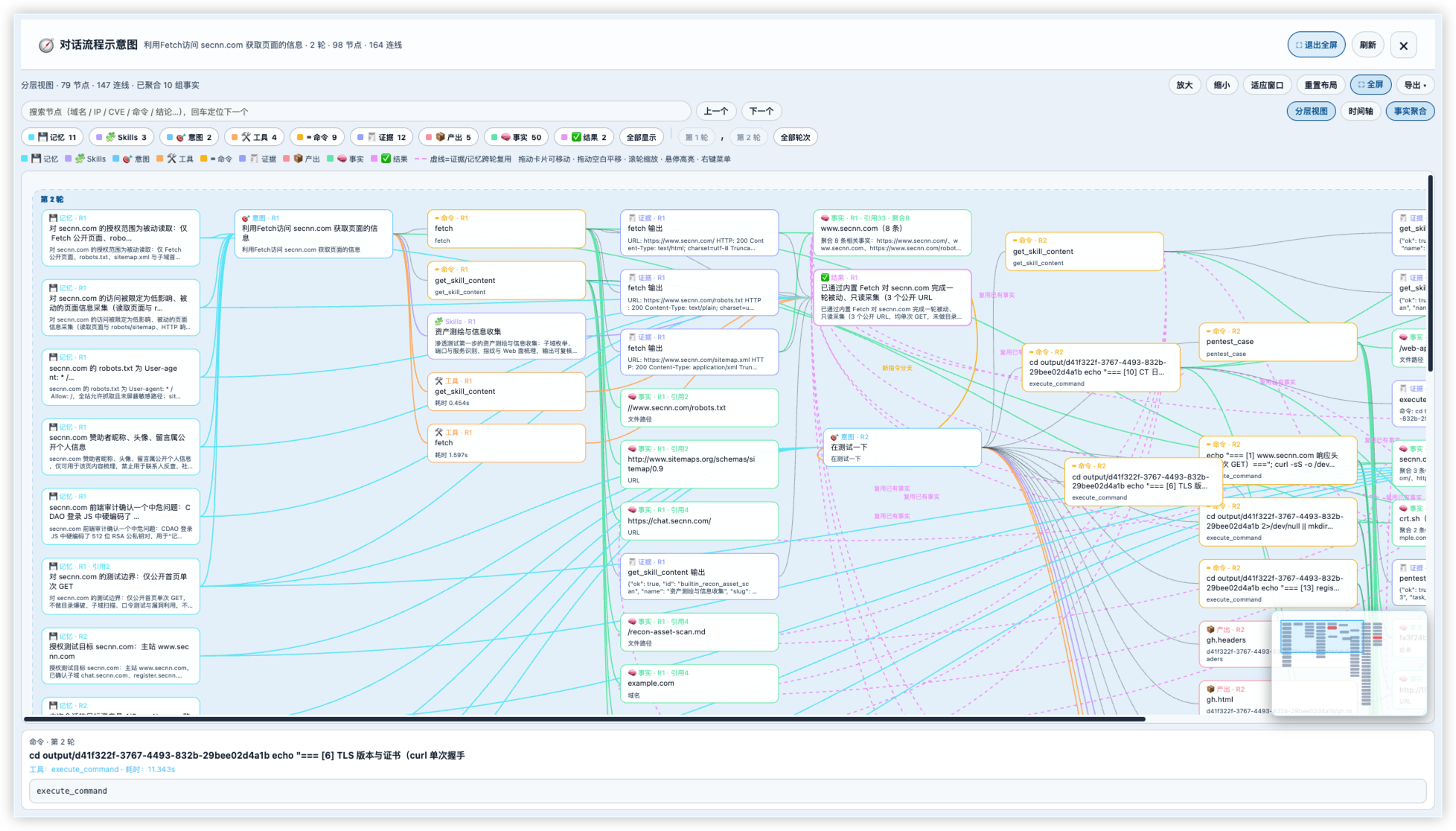Click 缩小 zoom out button
Image resolution: width=1456 pixels, height=831 pixels.
1222,85
